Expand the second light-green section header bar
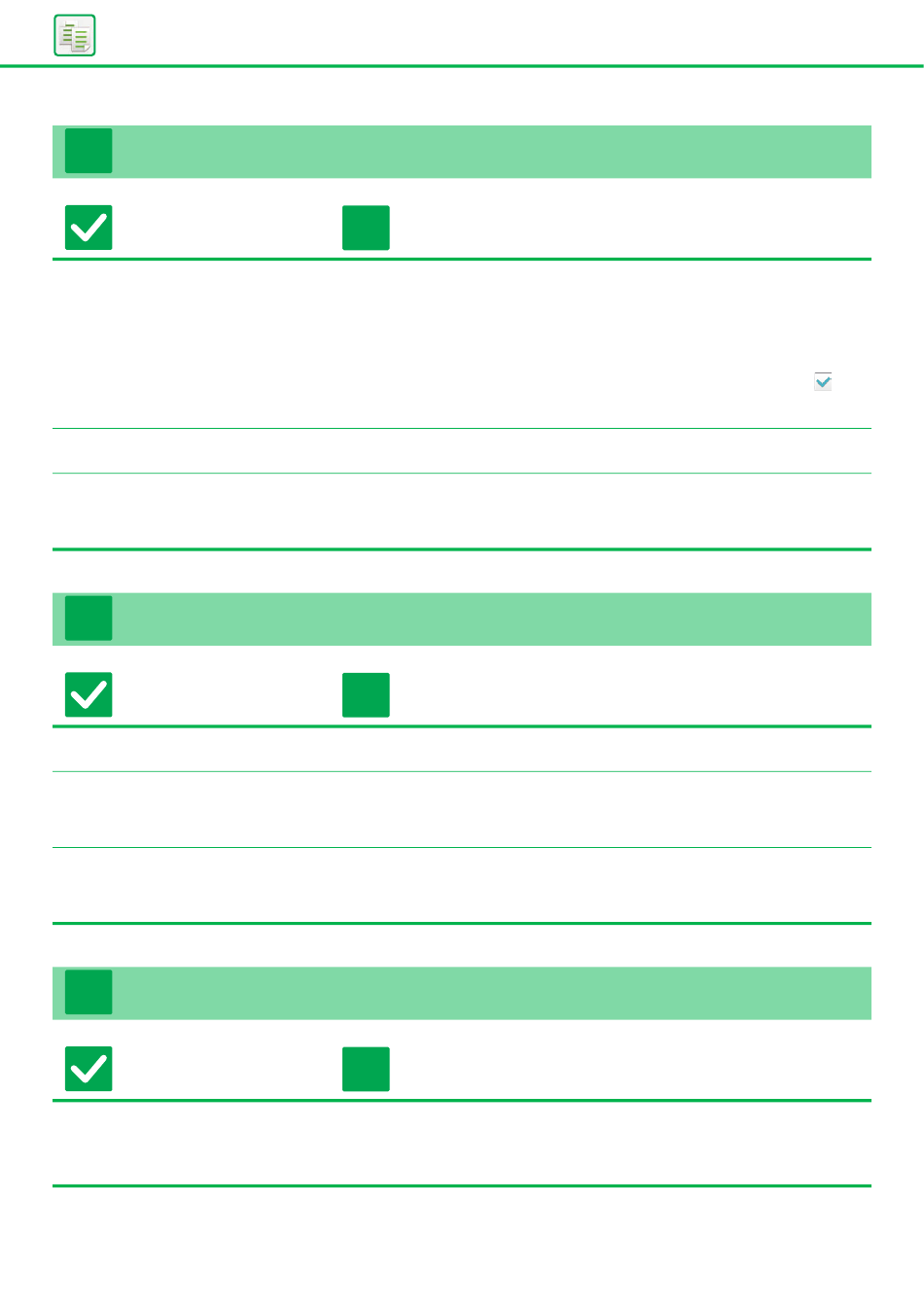 click(x=462, y=619)
